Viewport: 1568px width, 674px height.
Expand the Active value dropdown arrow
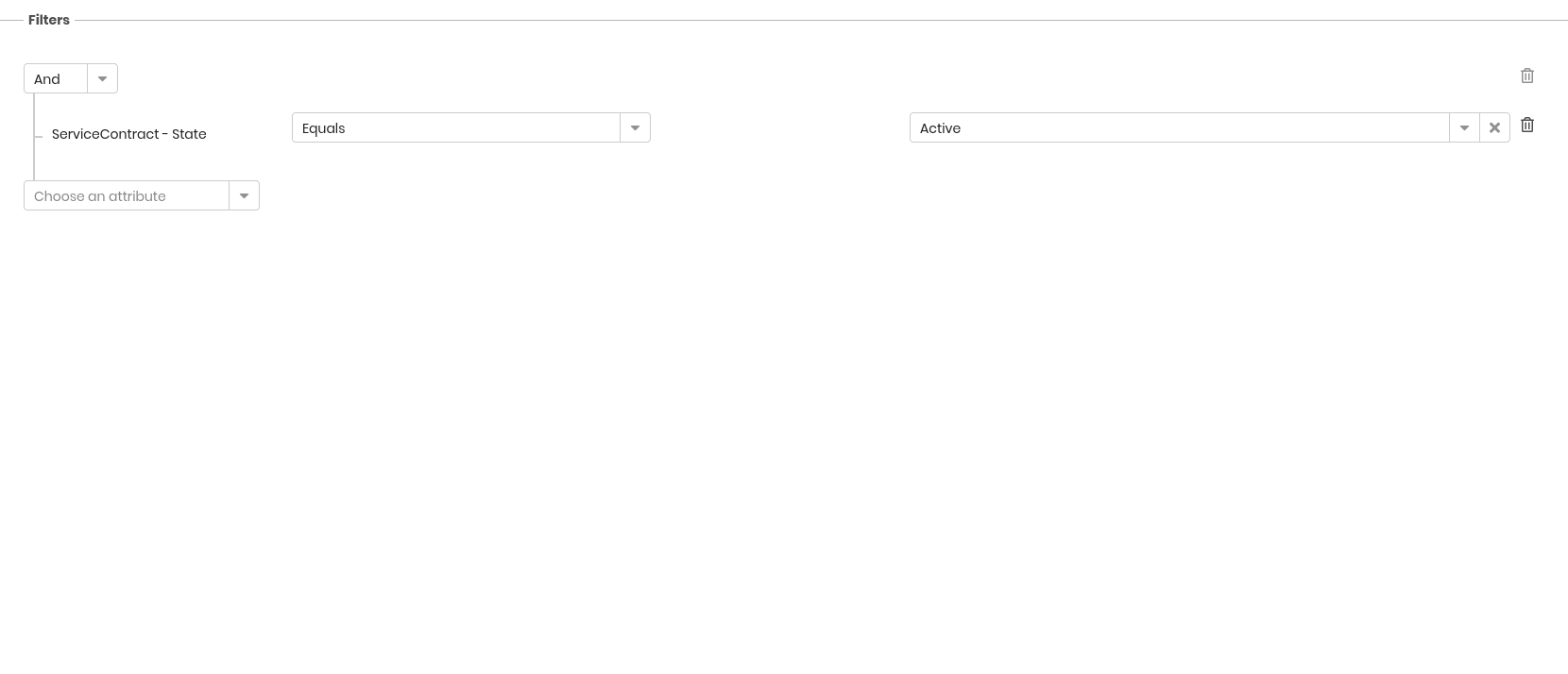coord(1464,127)
